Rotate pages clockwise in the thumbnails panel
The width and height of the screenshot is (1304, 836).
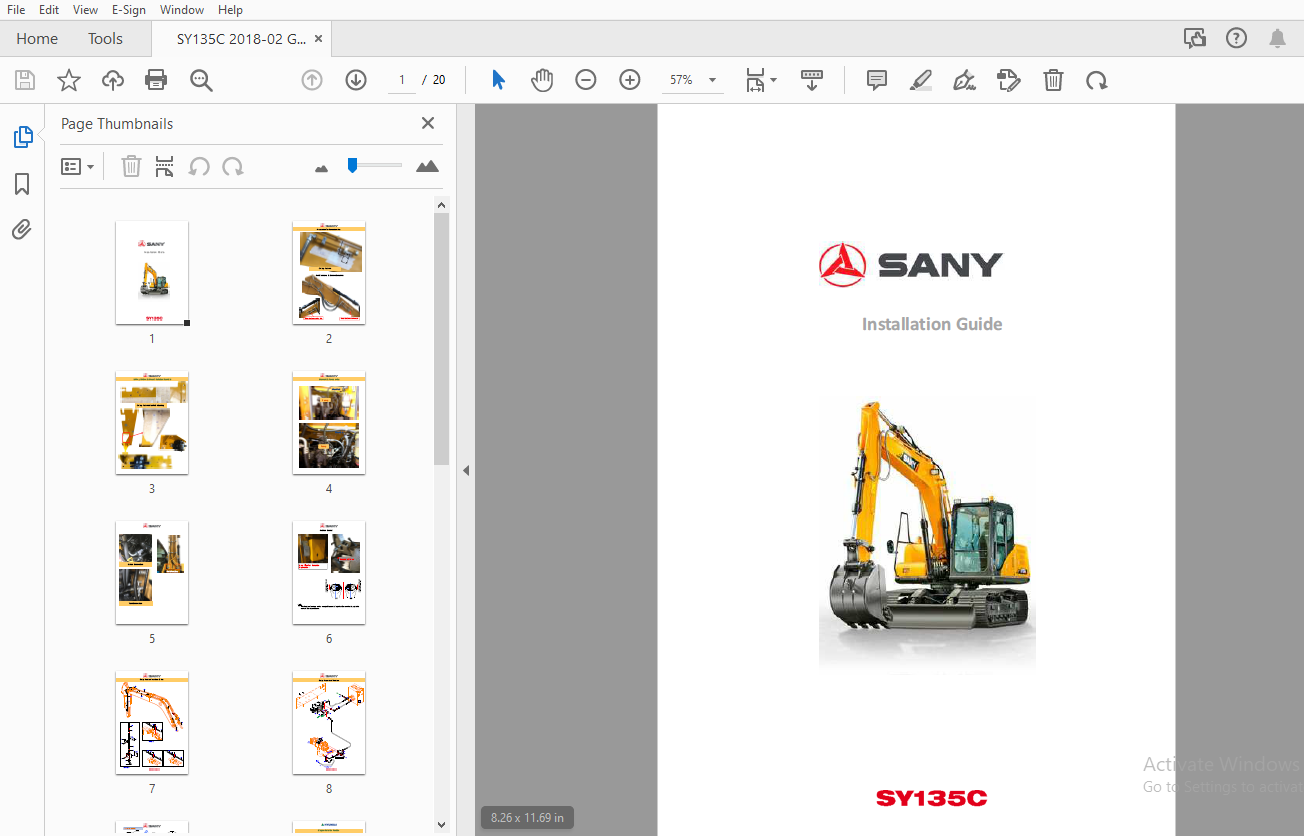tap(233, 166)
